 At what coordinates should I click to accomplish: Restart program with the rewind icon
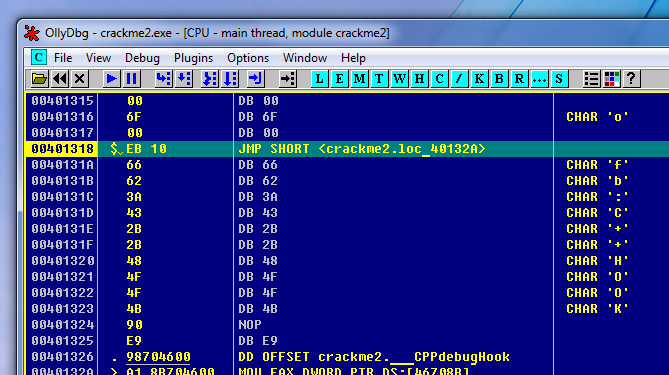59,79
